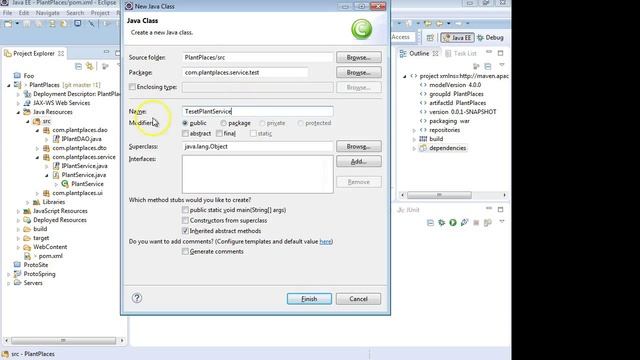Click Browse next to Superclass field
Image resolution: width=640 pixels, height=360 pixels.
(x=359, y=146)
